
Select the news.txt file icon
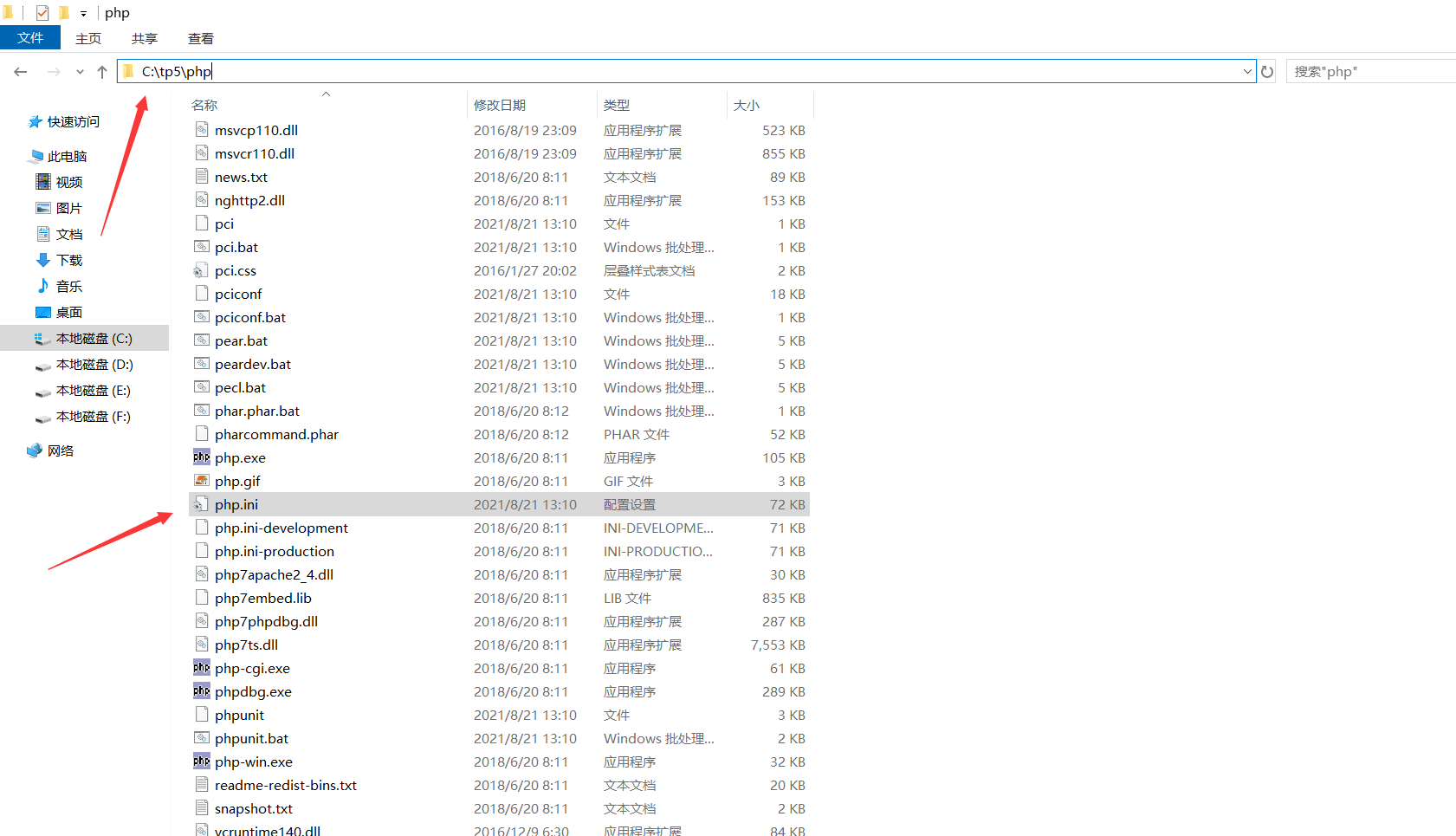click(202, 177)
